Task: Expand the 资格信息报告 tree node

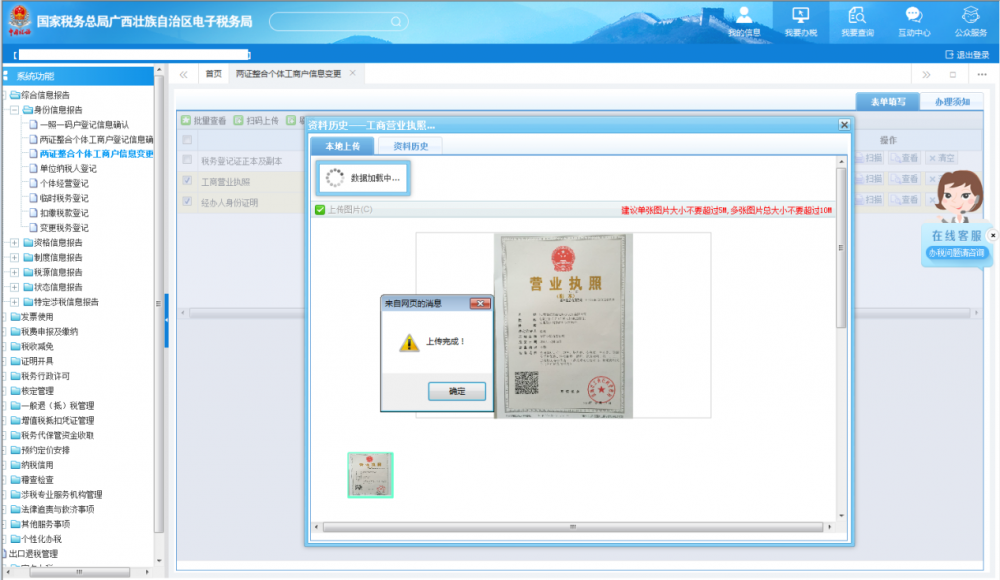Action: (14, 243)
